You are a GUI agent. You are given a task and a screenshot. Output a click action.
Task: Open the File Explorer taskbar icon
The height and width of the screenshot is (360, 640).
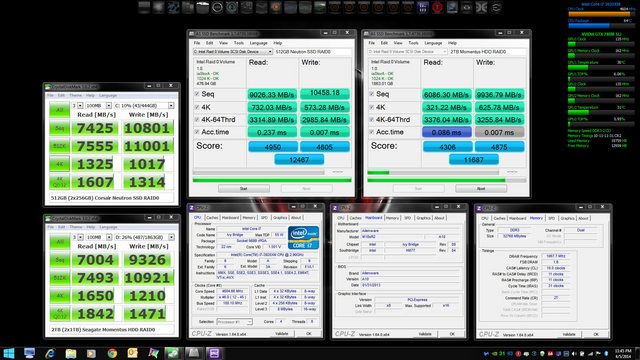coord(71,353)
